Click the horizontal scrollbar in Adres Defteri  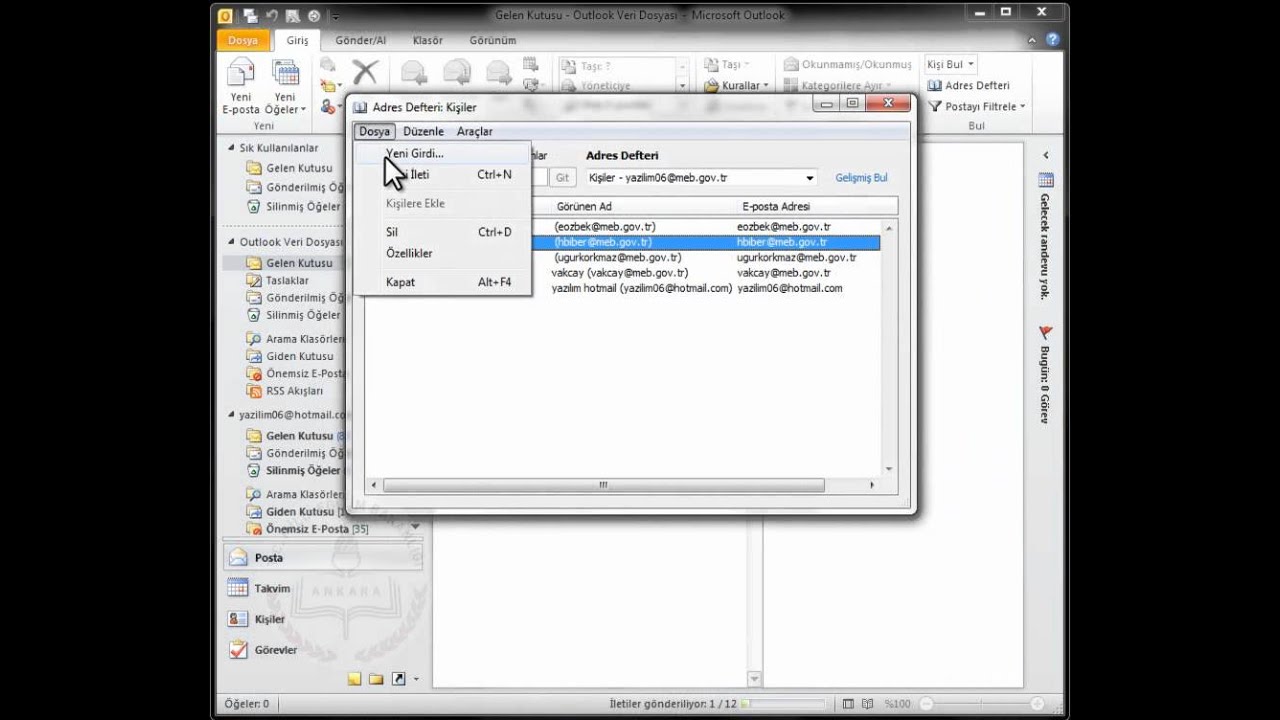[x=604, y=485]
